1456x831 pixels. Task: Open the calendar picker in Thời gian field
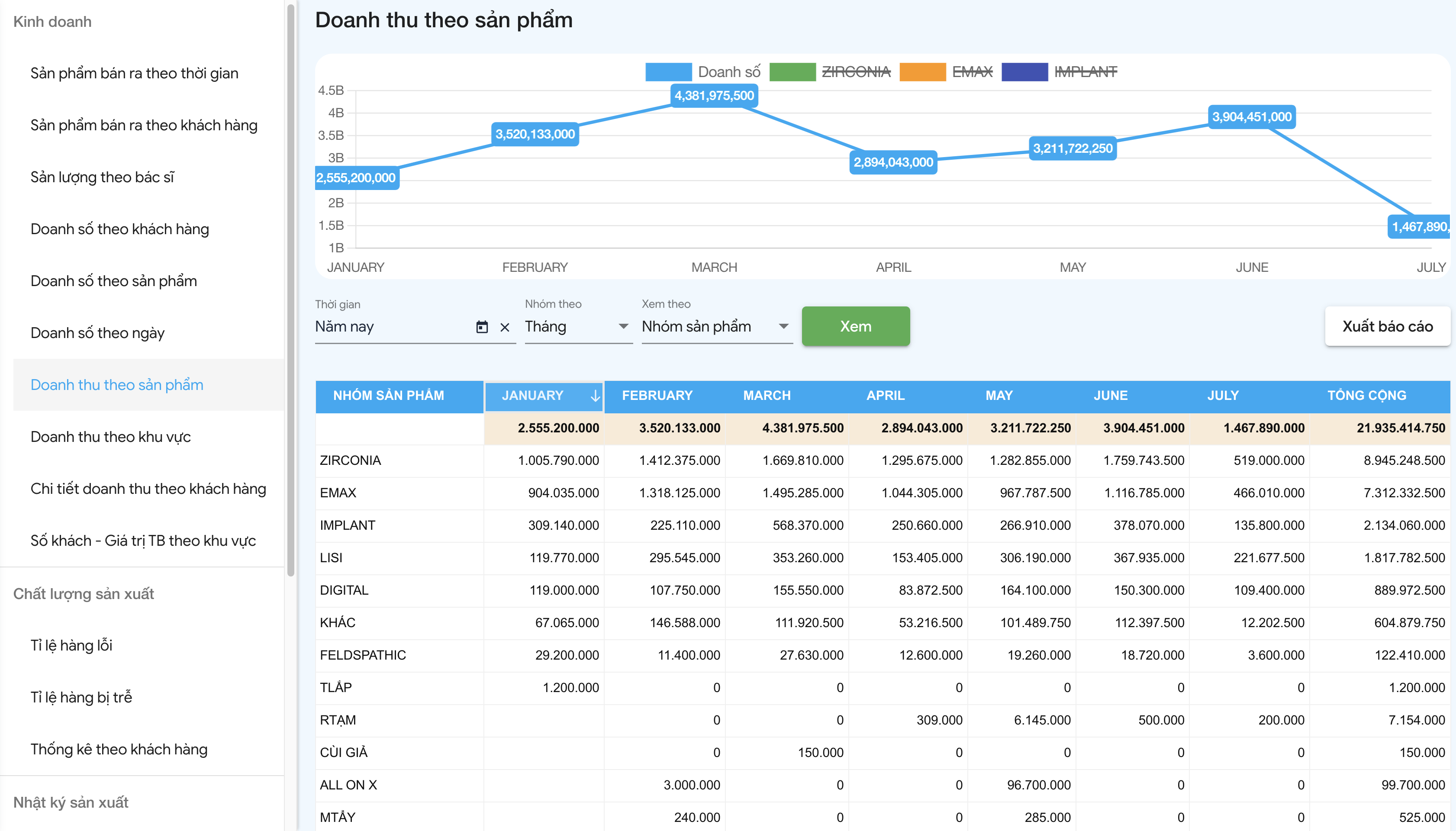tap(482, 326)
